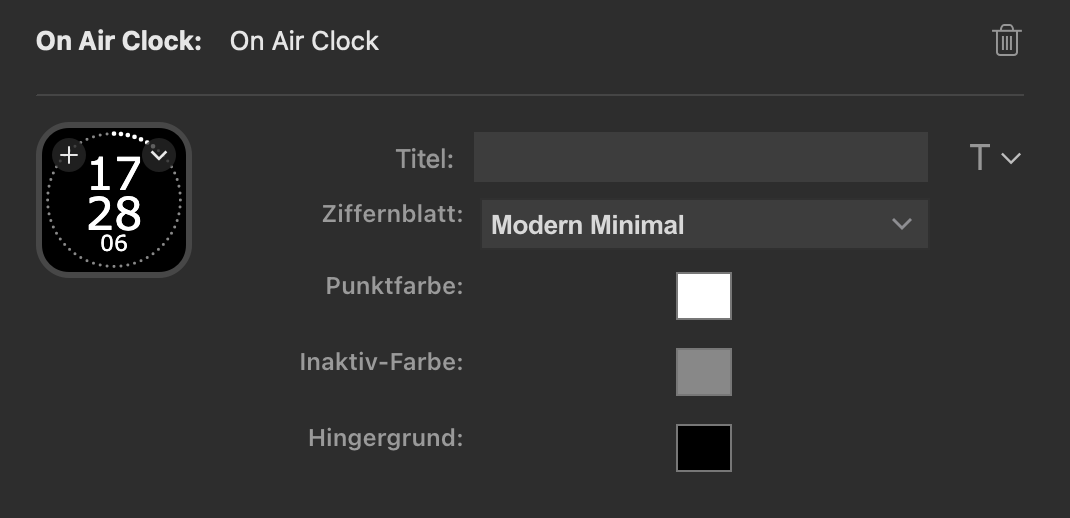
Task: Open the Modern Minimal Ziffernblatt dropdown
Action: [705, 224]
